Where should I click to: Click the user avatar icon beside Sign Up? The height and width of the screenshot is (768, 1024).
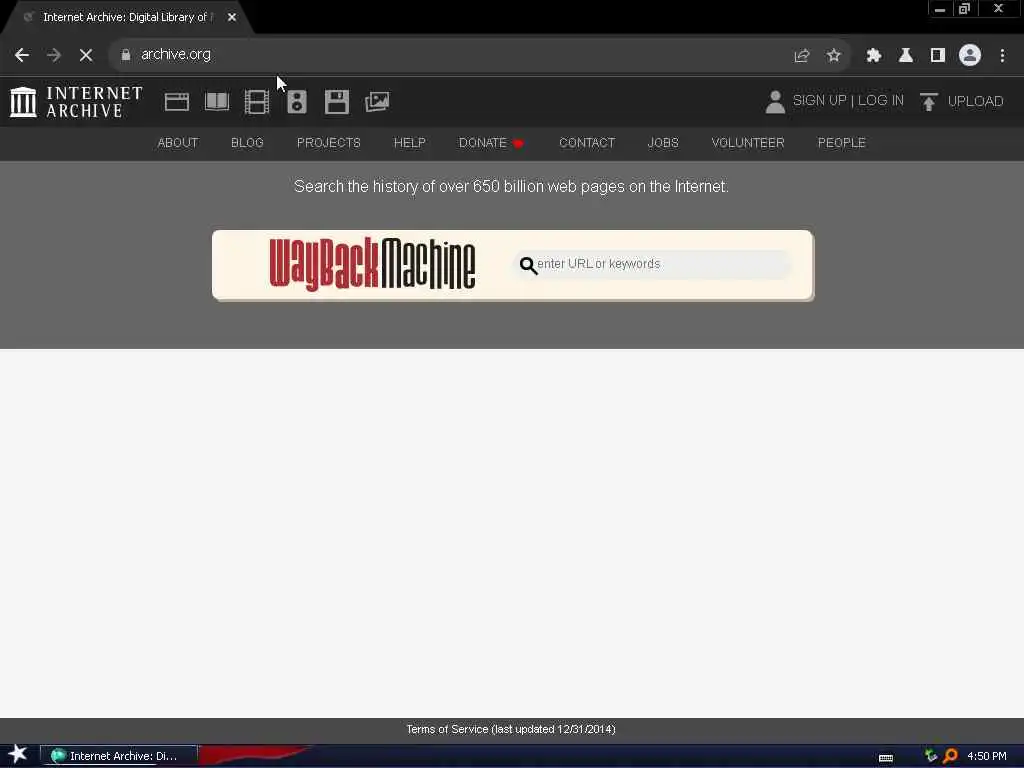[x=775, y=102]
